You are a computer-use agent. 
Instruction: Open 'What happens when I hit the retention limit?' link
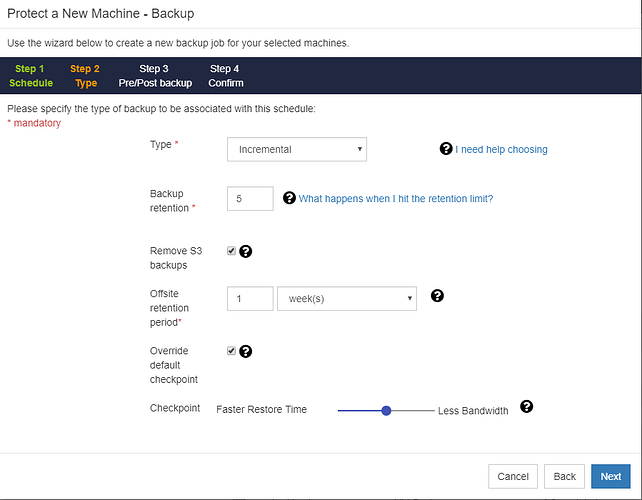[396, 199]
